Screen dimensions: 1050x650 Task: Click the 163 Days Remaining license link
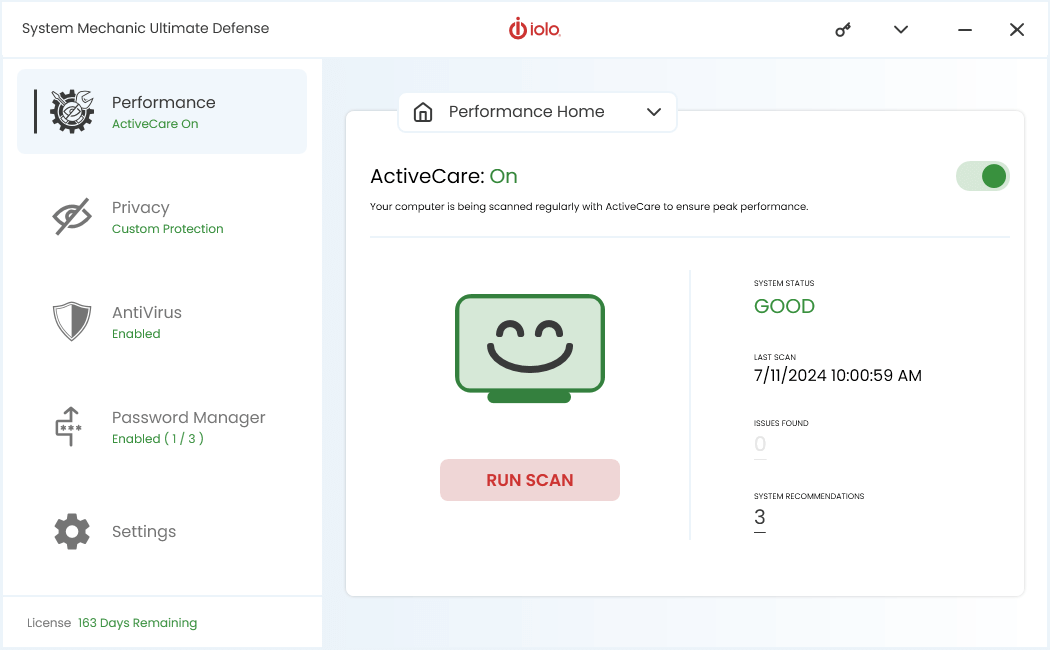137,623
